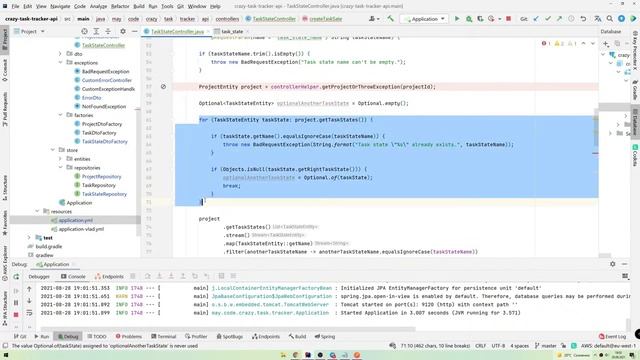Stop the running application in toolbar
The image size is (640, 360).
click(x=508, y=19)
